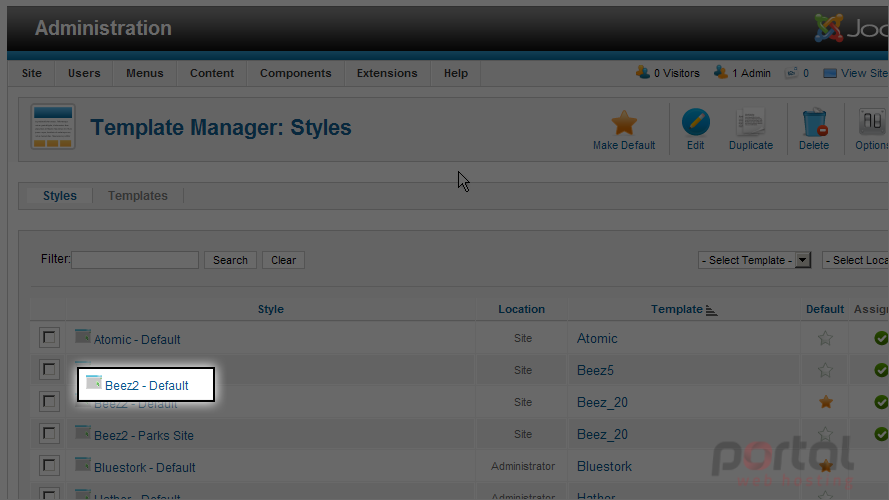This screenshot has height=500, width=889.
Task: Select the Beez2 - Parks Site checkbox
Action: click(49, 434)
